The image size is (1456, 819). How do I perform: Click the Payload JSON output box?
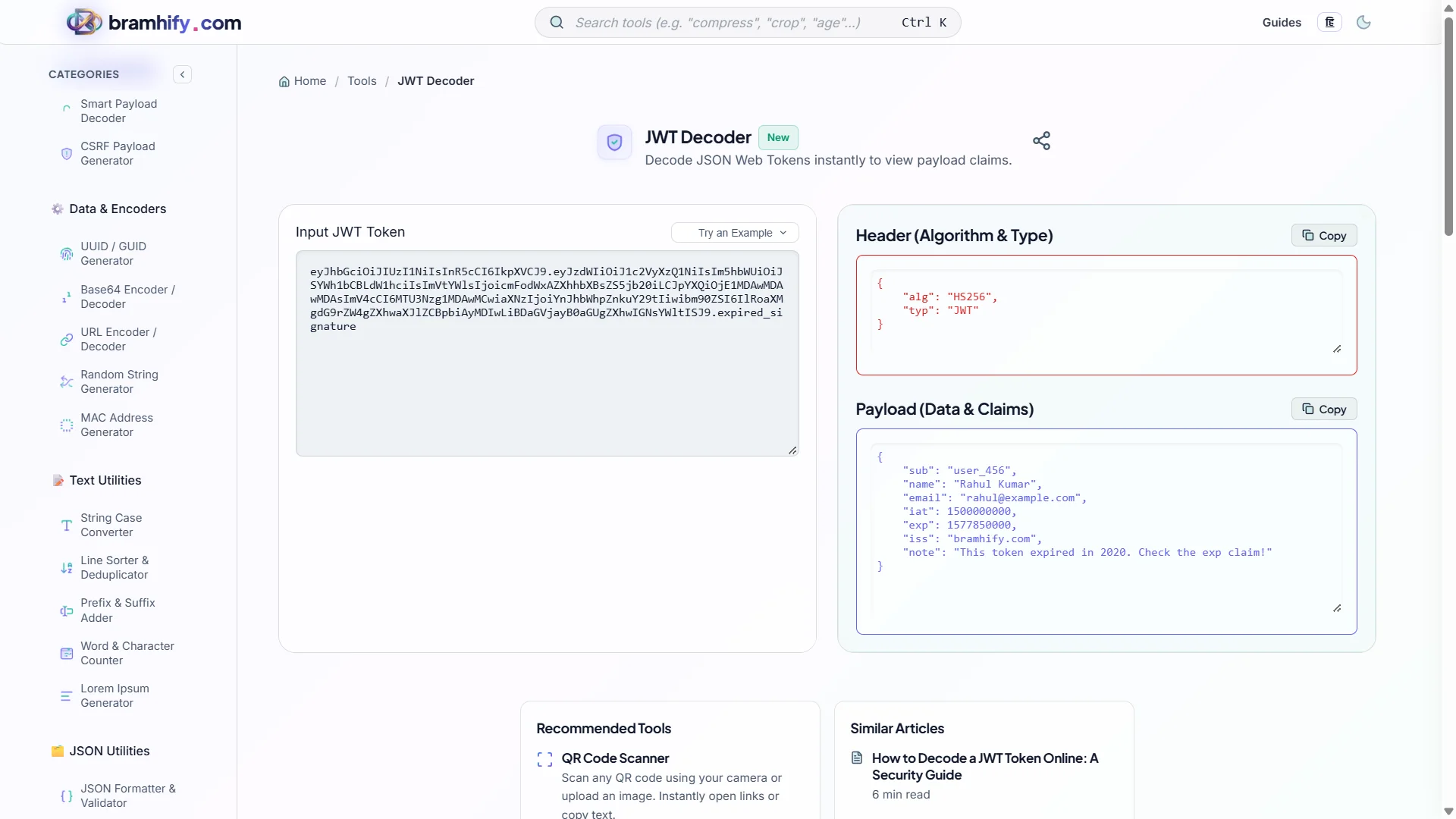click(1106, 532)
